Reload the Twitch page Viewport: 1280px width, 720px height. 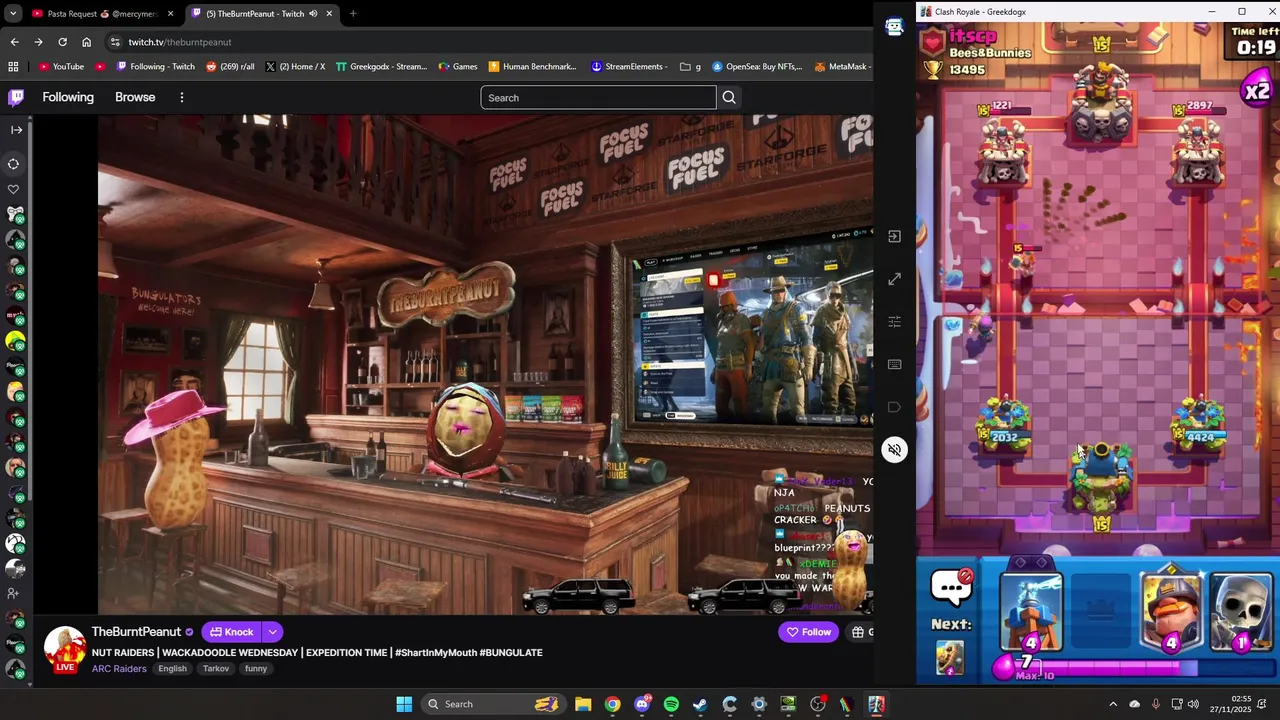[62, 42]
